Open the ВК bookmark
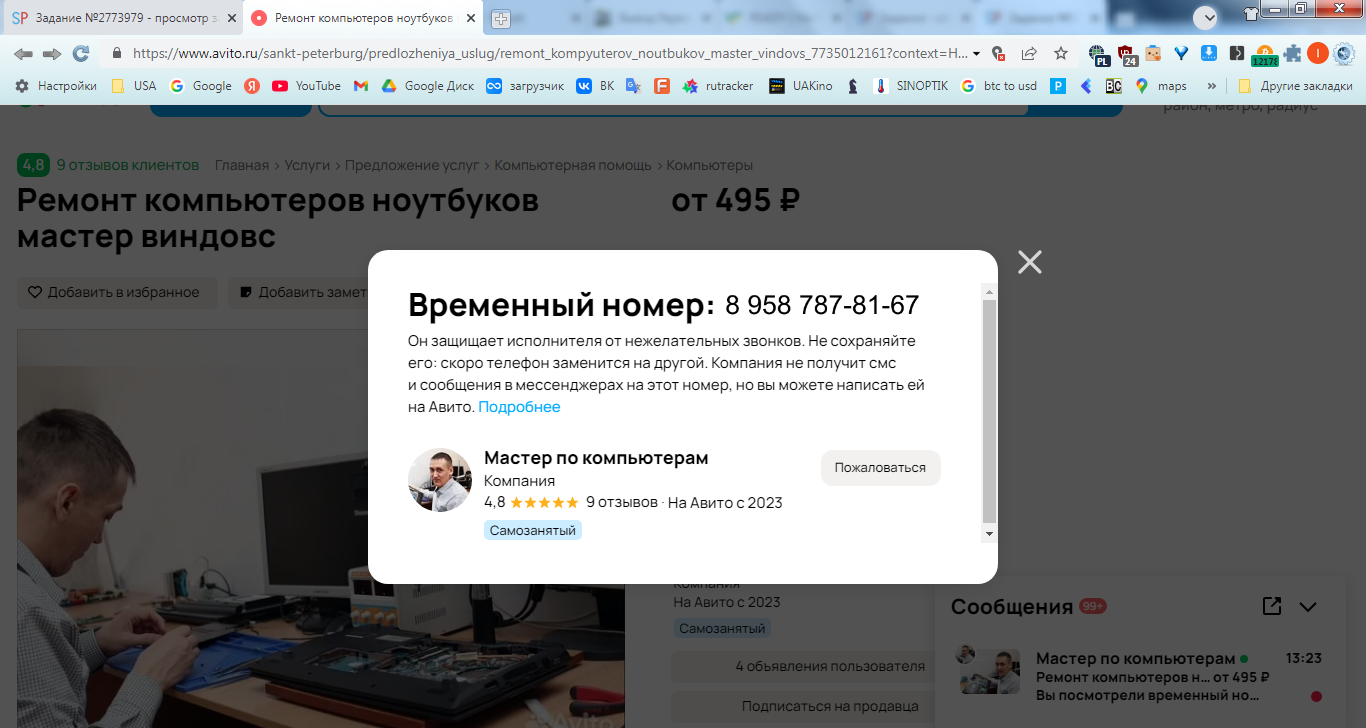 594,86
